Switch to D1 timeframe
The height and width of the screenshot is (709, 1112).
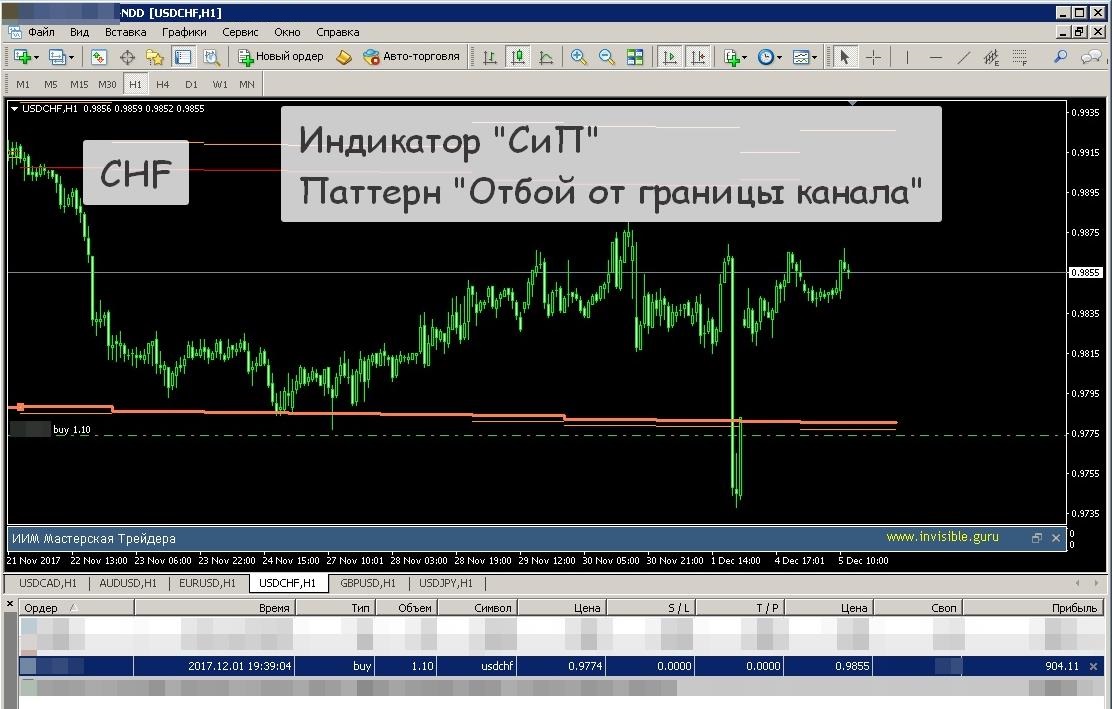pyautogui.click(x=191, y=84)
